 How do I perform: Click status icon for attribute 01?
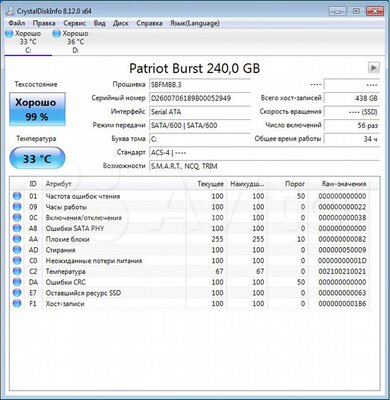coord(17,196)
